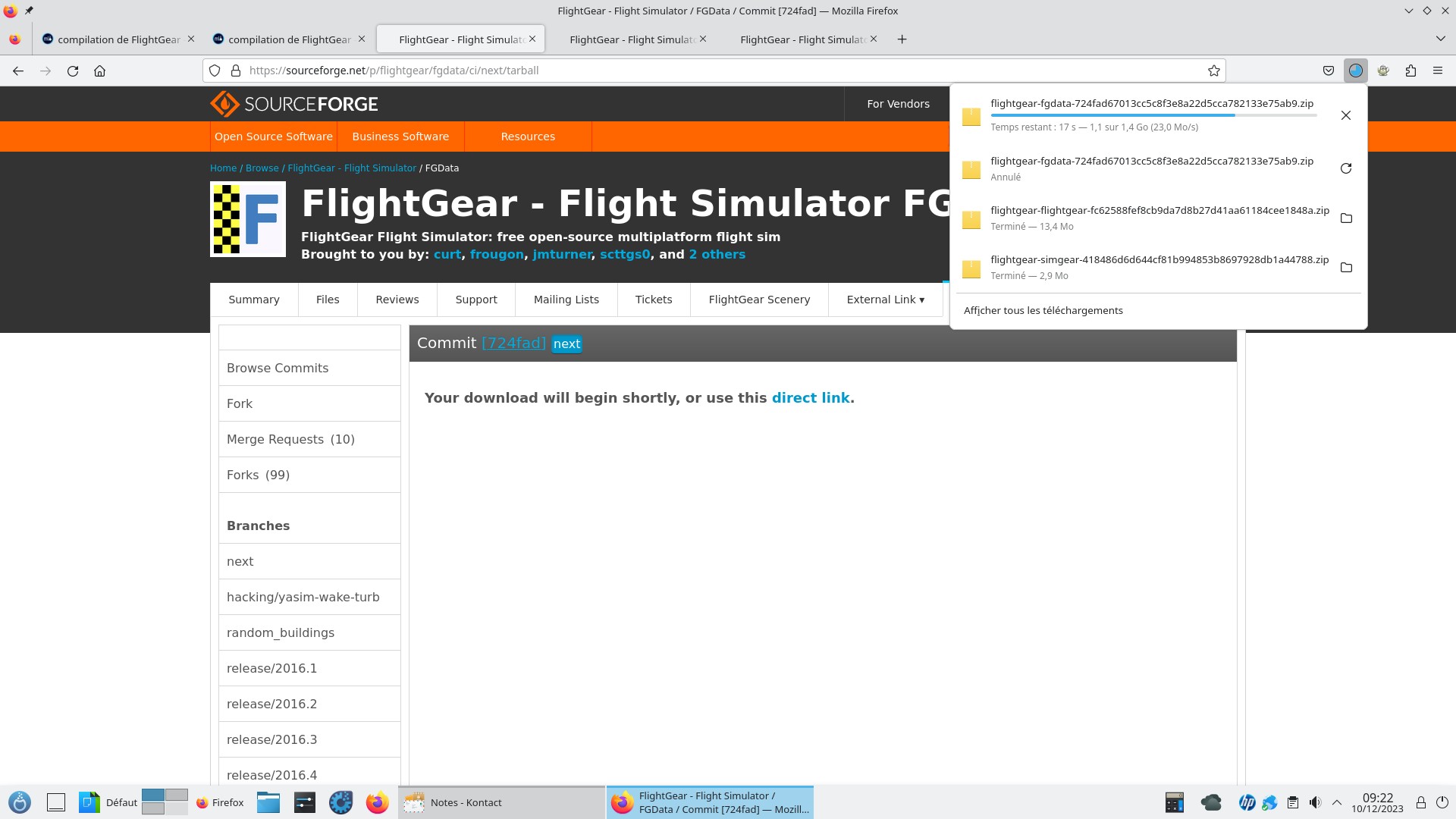Open Business Software menu
Viewport: 1456px width, 819px height.
pyautogui.click(x=400, y=136)
